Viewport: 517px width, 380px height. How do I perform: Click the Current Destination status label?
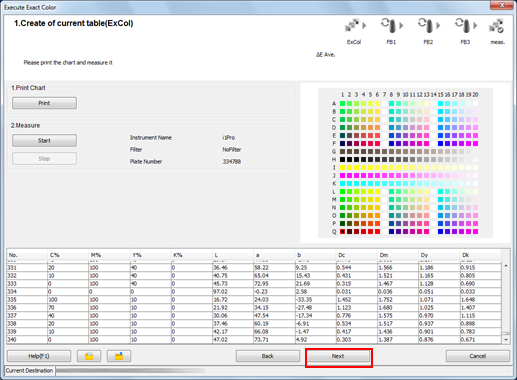(x=29, y=371)
